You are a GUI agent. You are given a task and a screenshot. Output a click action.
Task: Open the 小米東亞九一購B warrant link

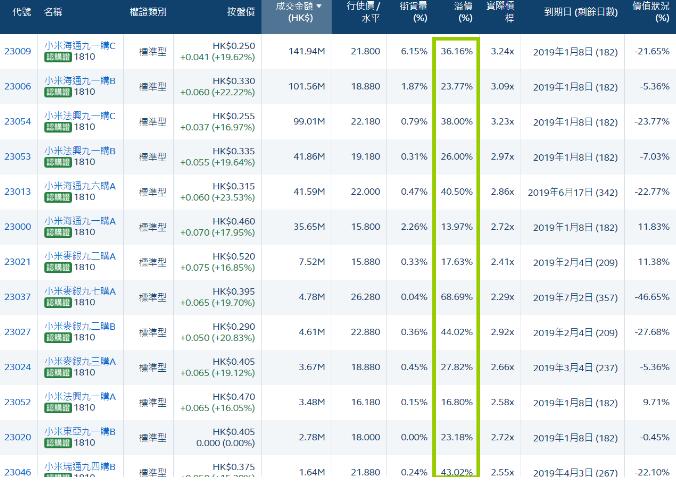80,431
